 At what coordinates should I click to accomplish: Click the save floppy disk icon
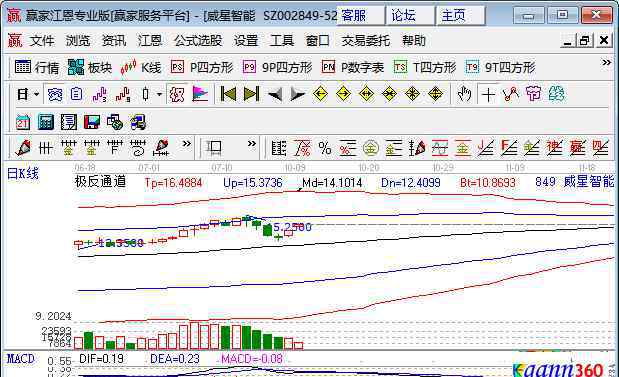(x=92, y=122)
